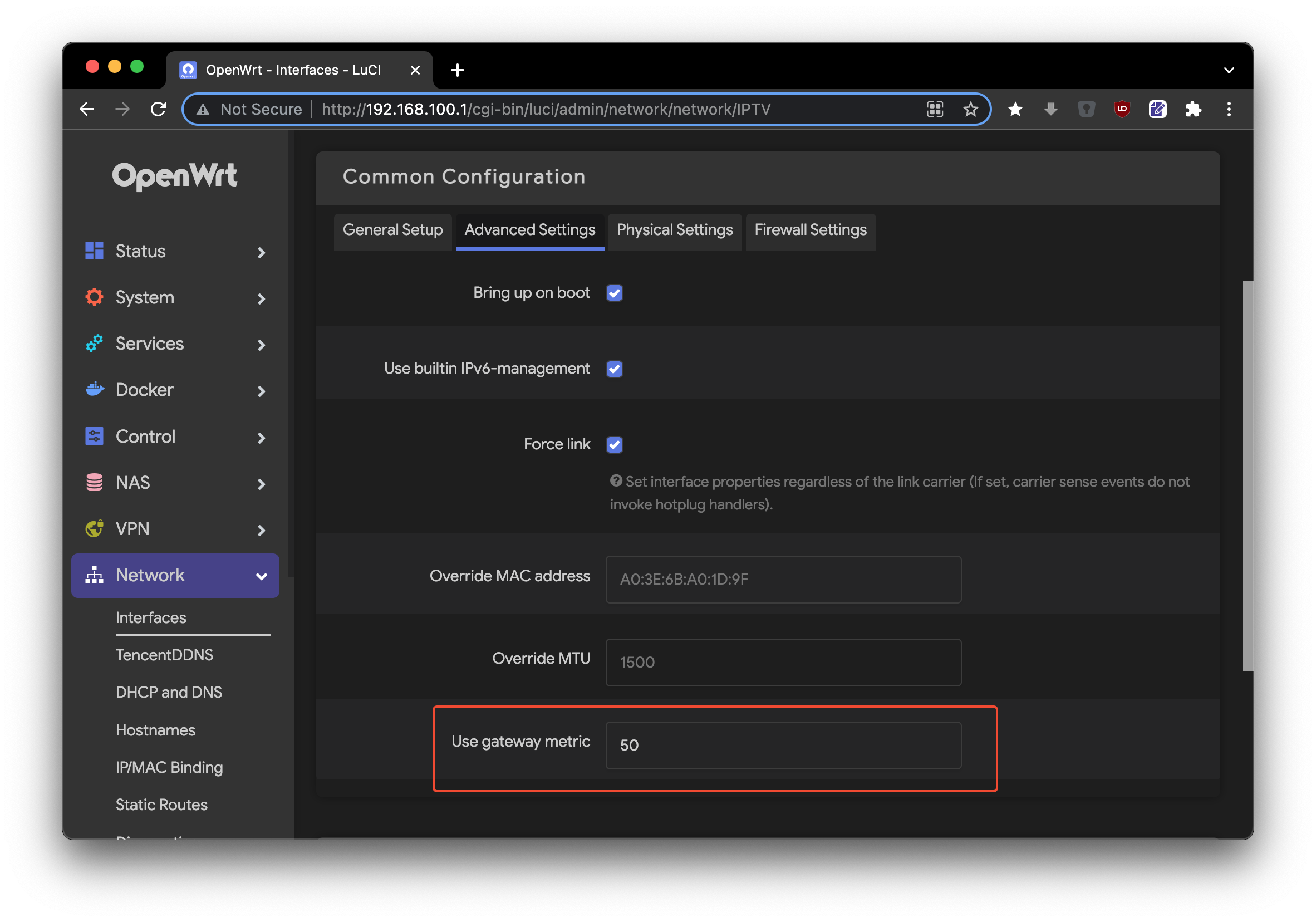The width and height of the screenshot is (1316, 922).
Task: Click the gray shield extension icon
Action: click(1086, 109)
